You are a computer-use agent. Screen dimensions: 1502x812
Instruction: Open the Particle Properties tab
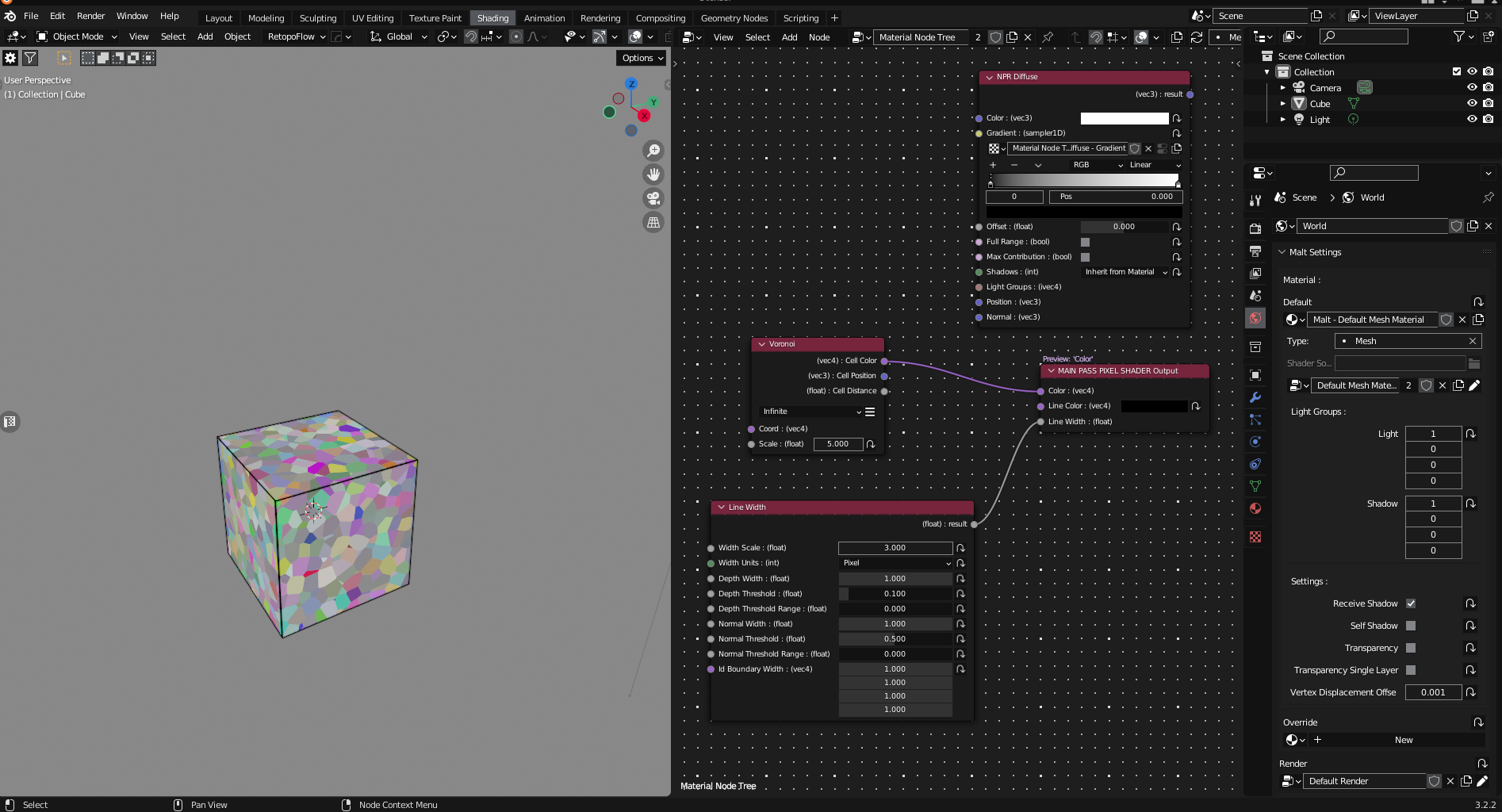click(x=1255, y=419)
